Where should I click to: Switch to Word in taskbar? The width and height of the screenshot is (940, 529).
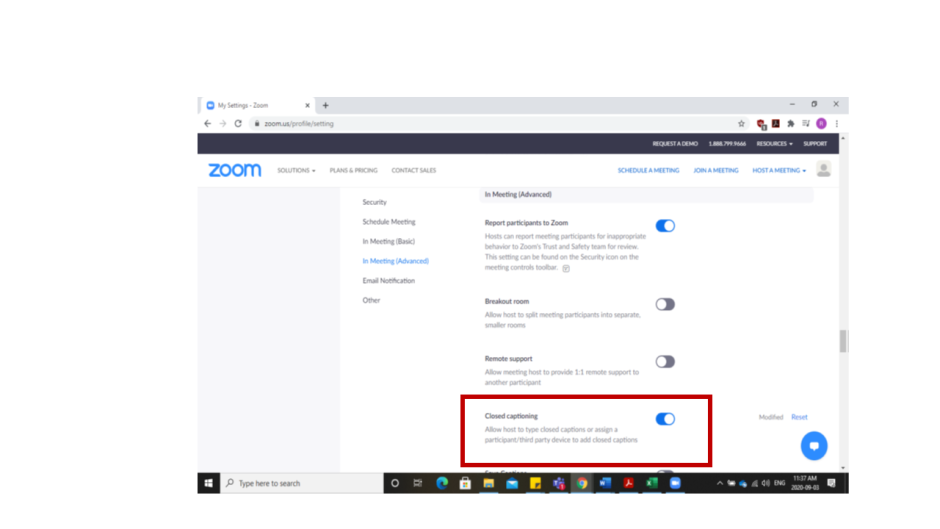click(605, 483)
